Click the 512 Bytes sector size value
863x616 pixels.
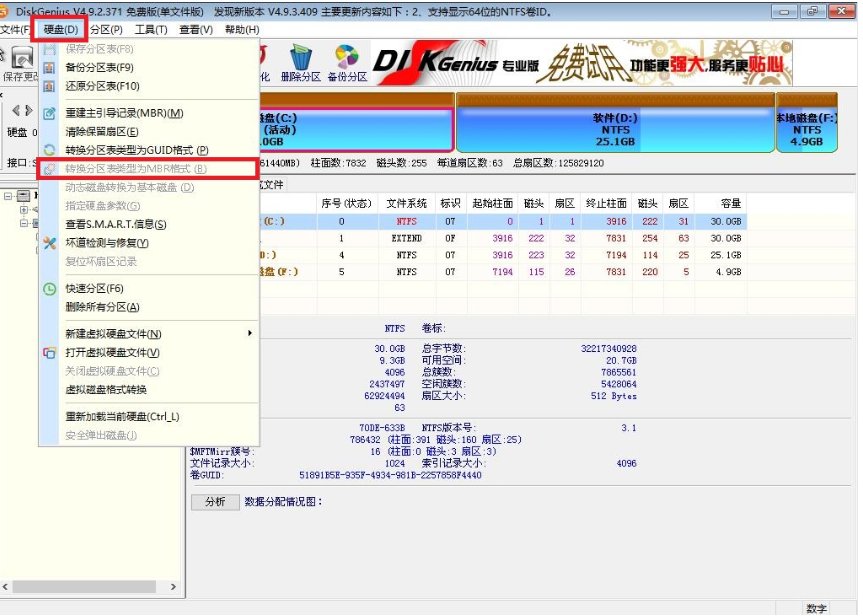(x=614, y=396)
